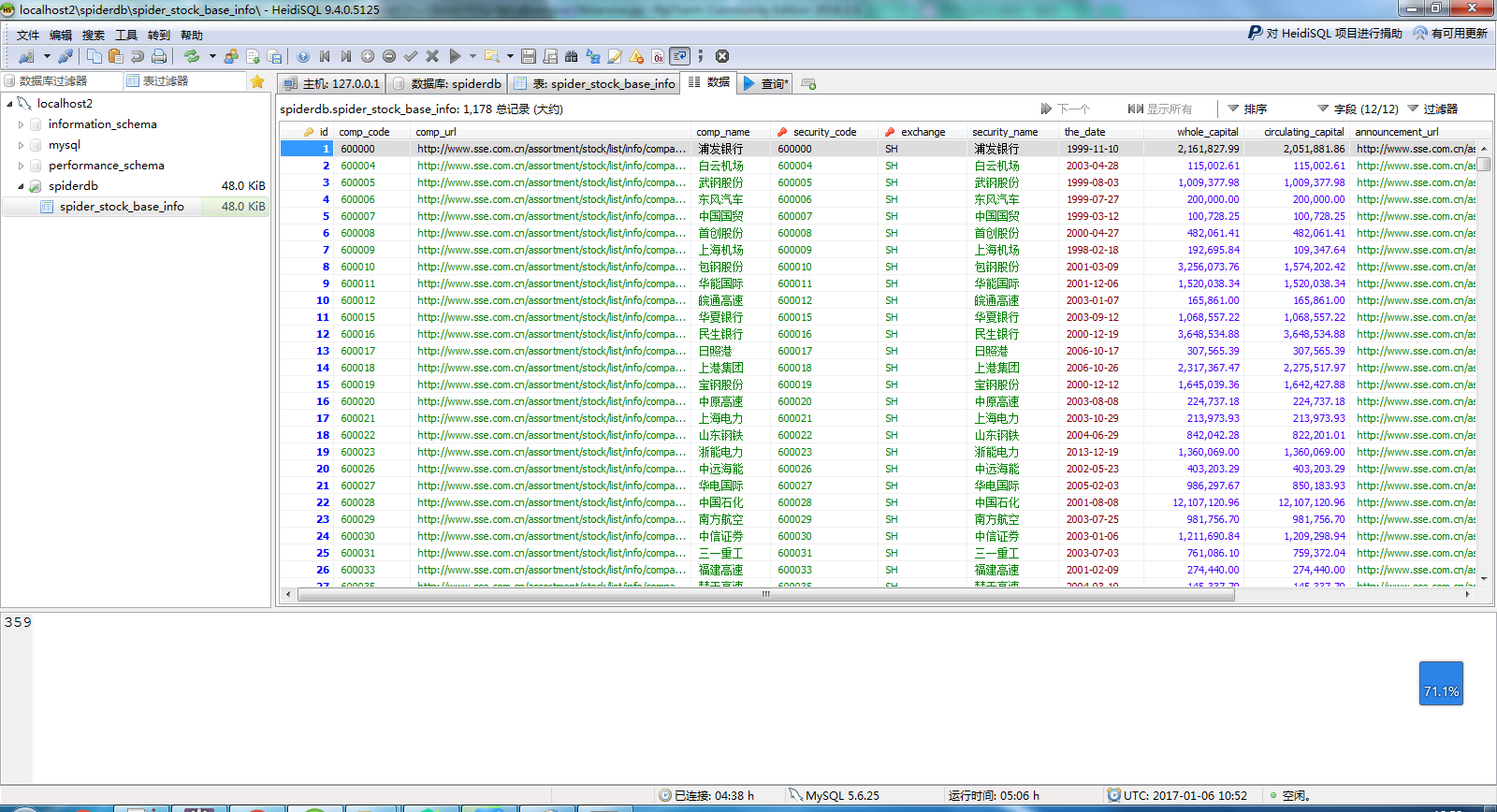Image resolution: width=1497 pixels, height=812 pixels.
Task: Click the stop query X circle icon
Action: click(722, 56)
